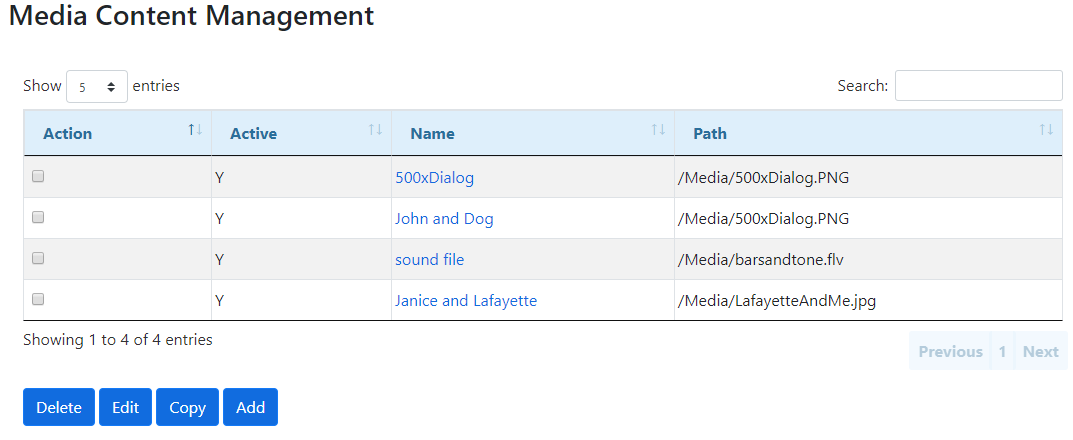Click the Name column sort arrows icon
1073x440 pixels.
tap(658, 131)
